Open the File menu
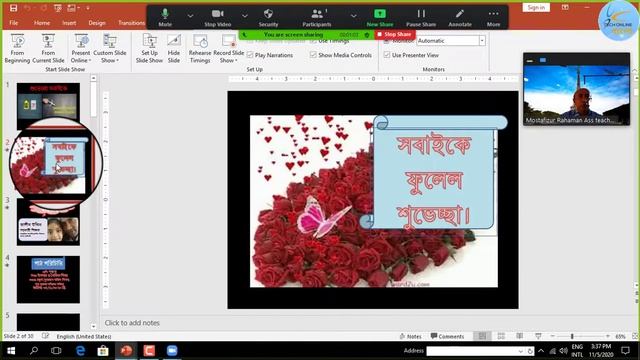 pyautogui.click(x=13, y=23)
